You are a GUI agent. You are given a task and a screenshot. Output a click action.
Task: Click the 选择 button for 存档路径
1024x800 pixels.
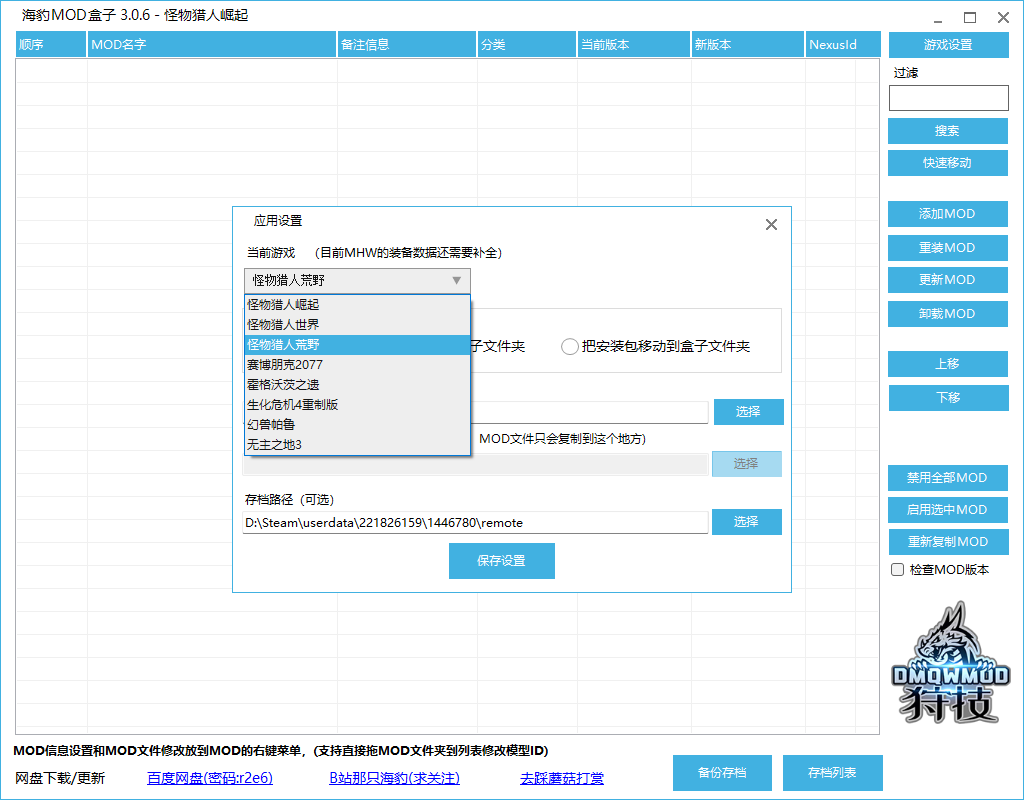click(x=746, y=522)
